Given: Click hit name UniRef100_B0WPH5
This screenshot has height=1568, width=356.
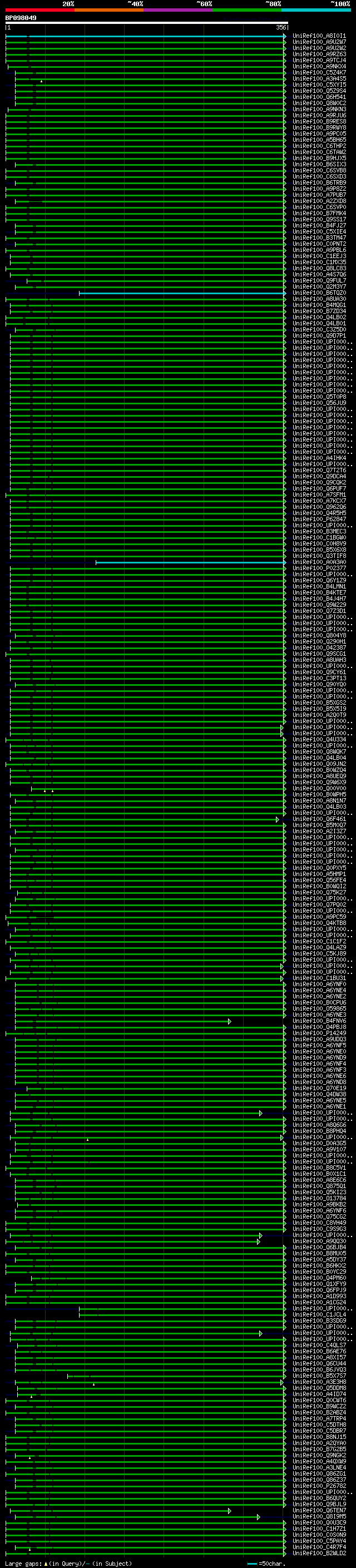Looking at the screenshot, I should [x=319, y=795].
